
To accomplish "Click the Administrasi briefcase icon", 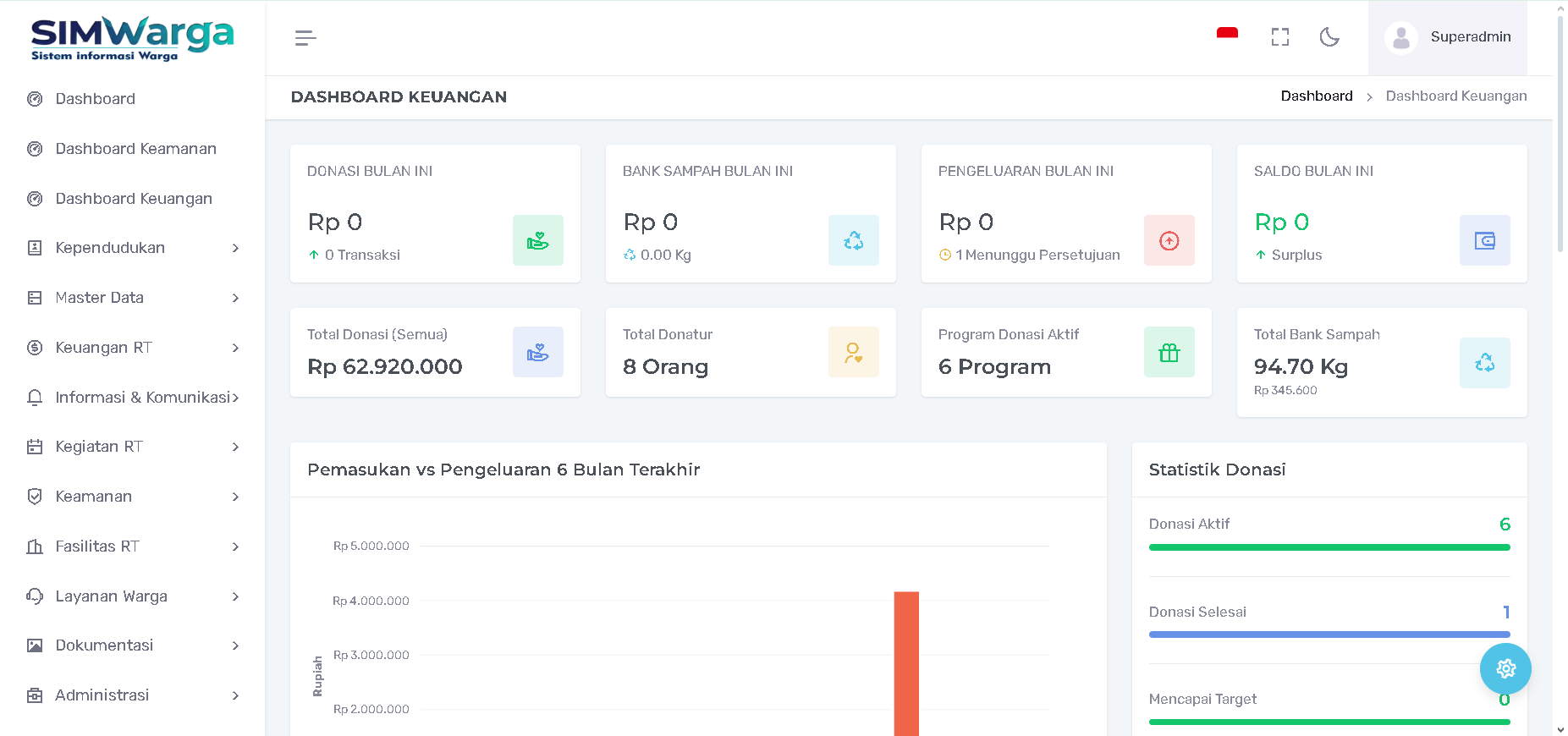I will [x=35, y=695].
